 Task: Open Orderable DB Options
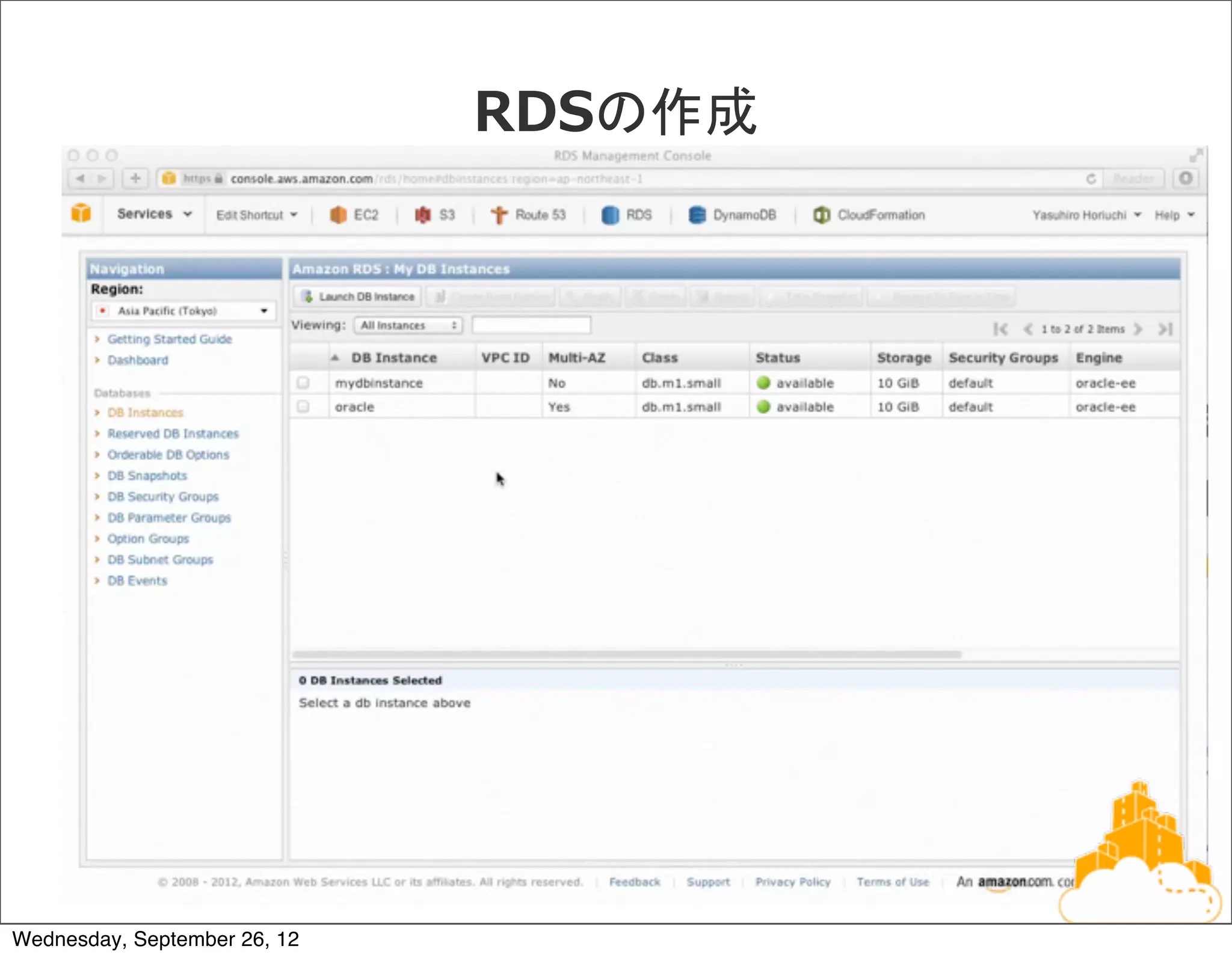tap(168, 455)
